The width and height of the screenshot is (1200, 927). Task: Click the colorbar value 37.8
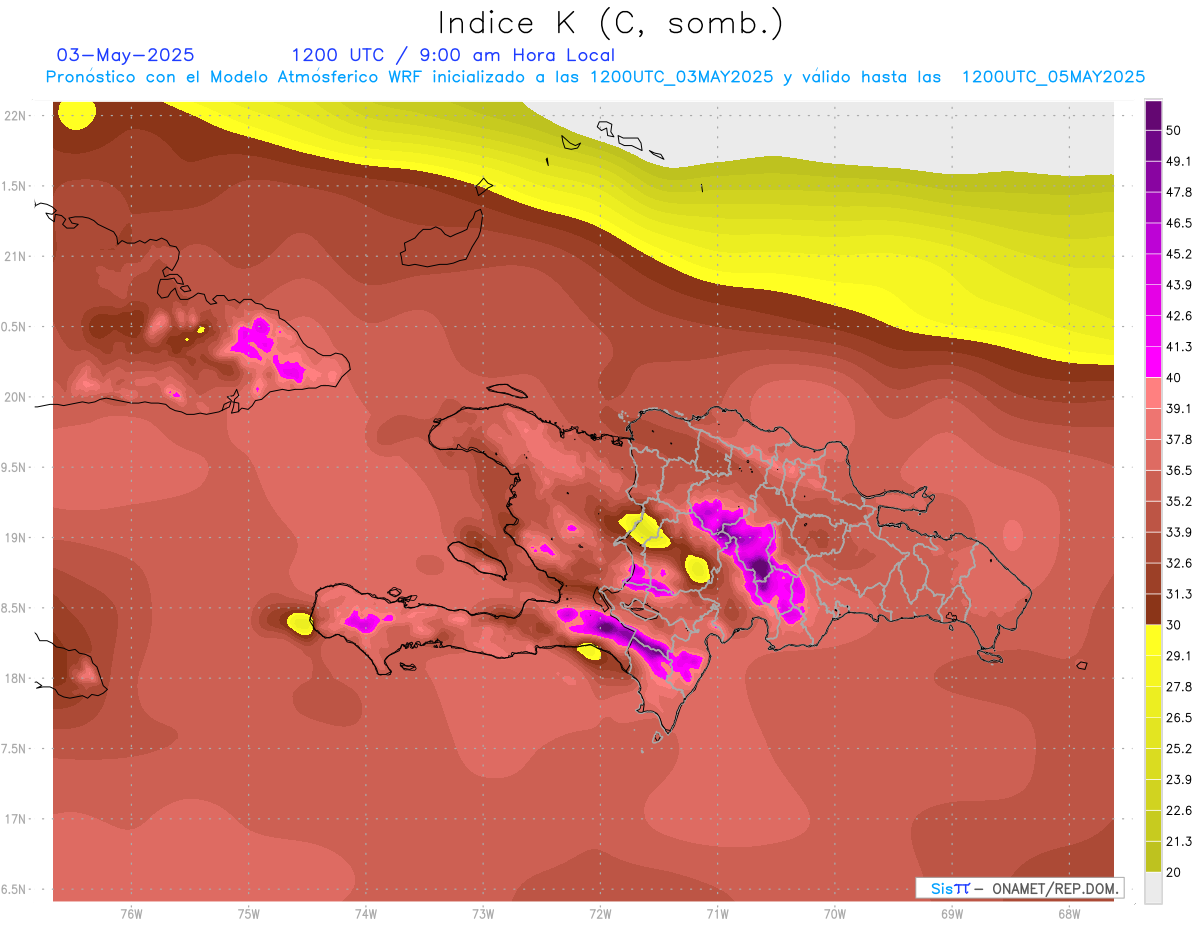click(x=1178, y=439)
